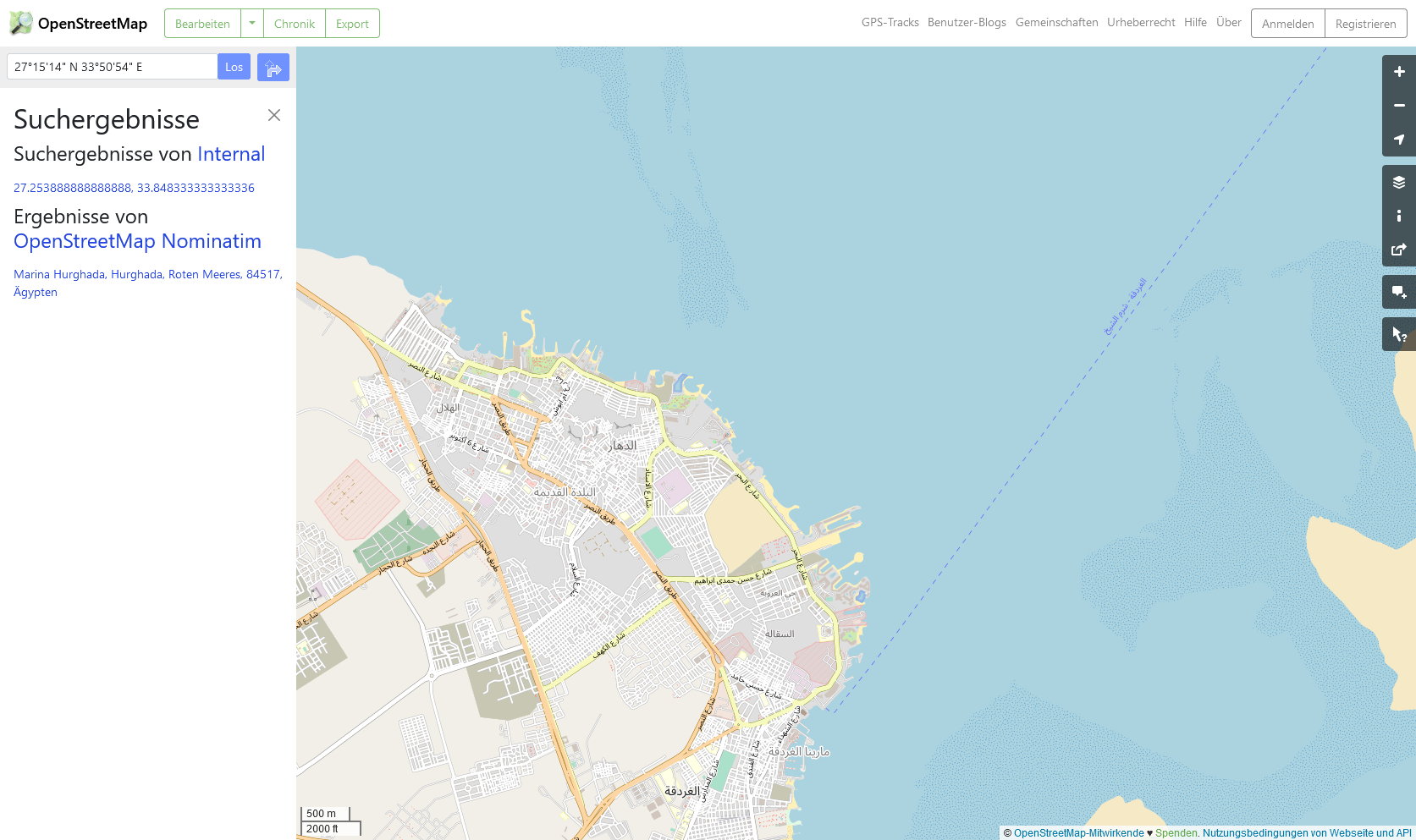The height and width of the screenshot is (840, 1416).
Task: Open the map layers panel
Action: (x=1399, y=182)
